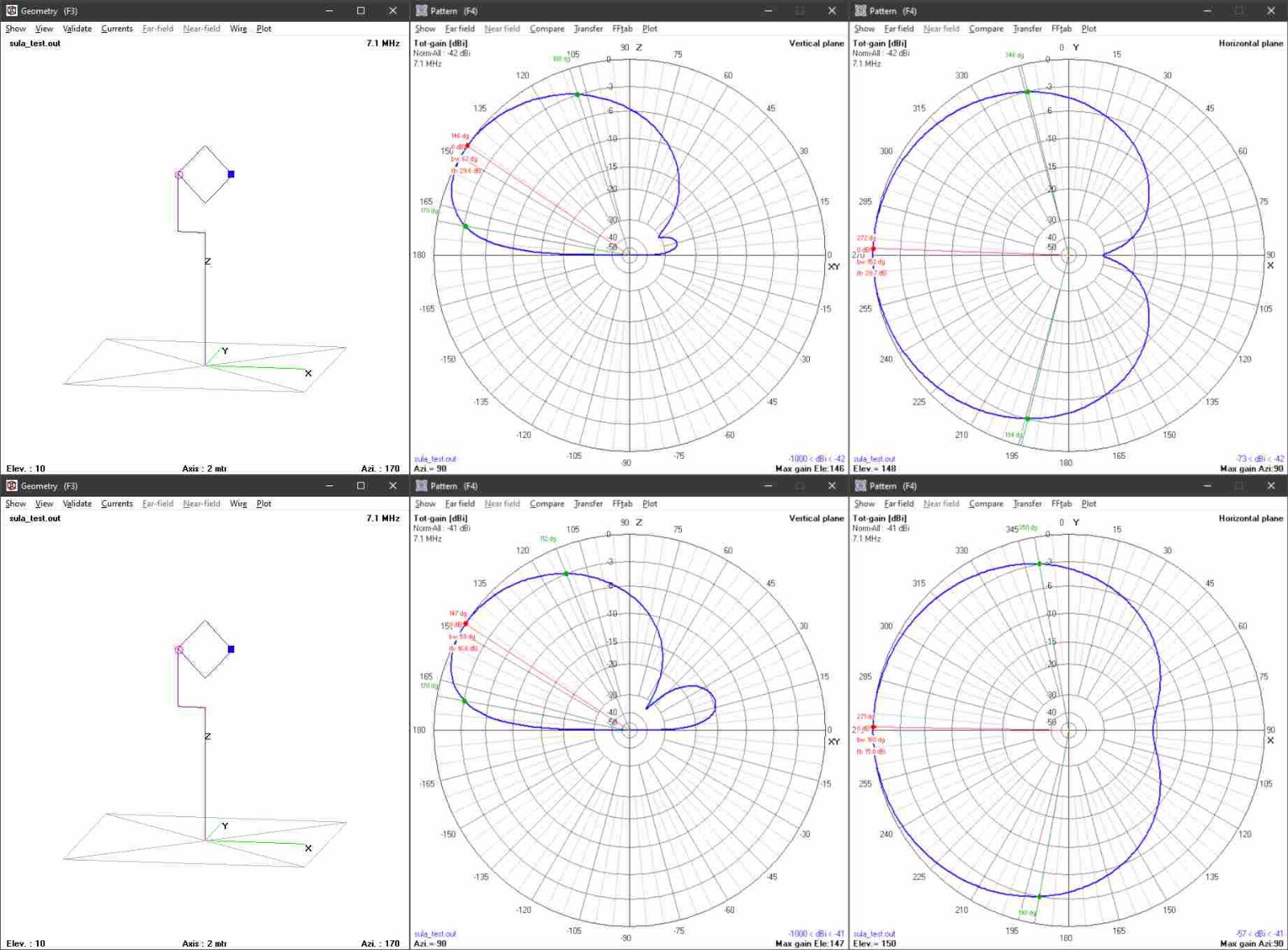Click the top Geometry window's title bar icon
The height and width of the screenshot is (950, 1288).
tap(11, 10)
